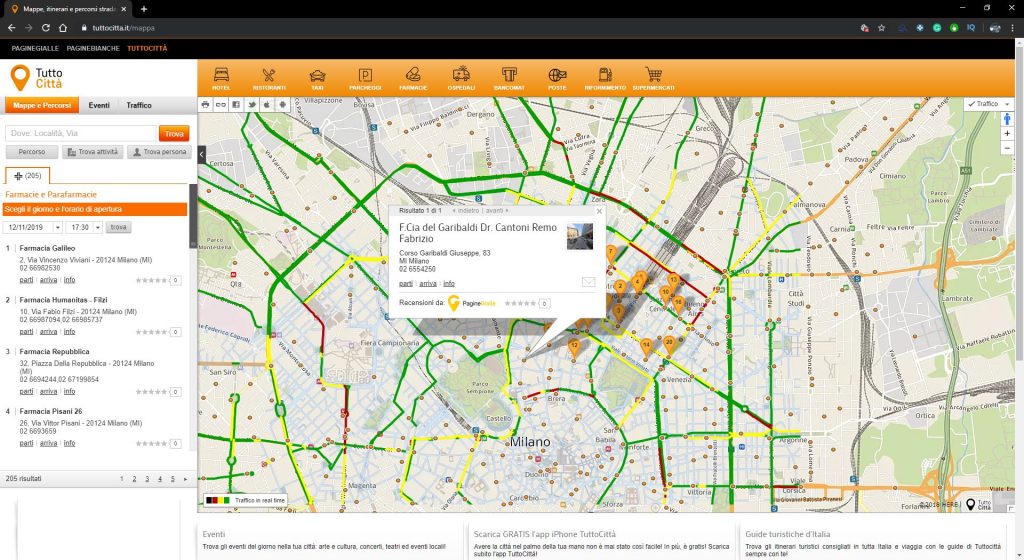The image size is (1024, 560).
Task: Click the print map icon
Action: pyautogui.click(x=206, y=104)
